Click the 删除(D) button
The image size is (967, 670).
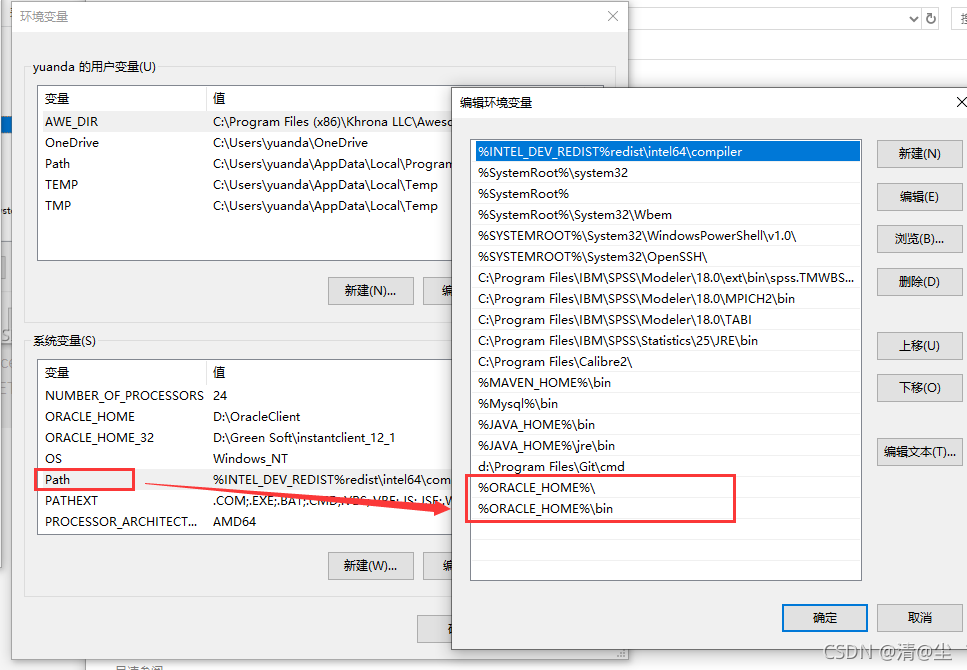[x=919, y=282]
